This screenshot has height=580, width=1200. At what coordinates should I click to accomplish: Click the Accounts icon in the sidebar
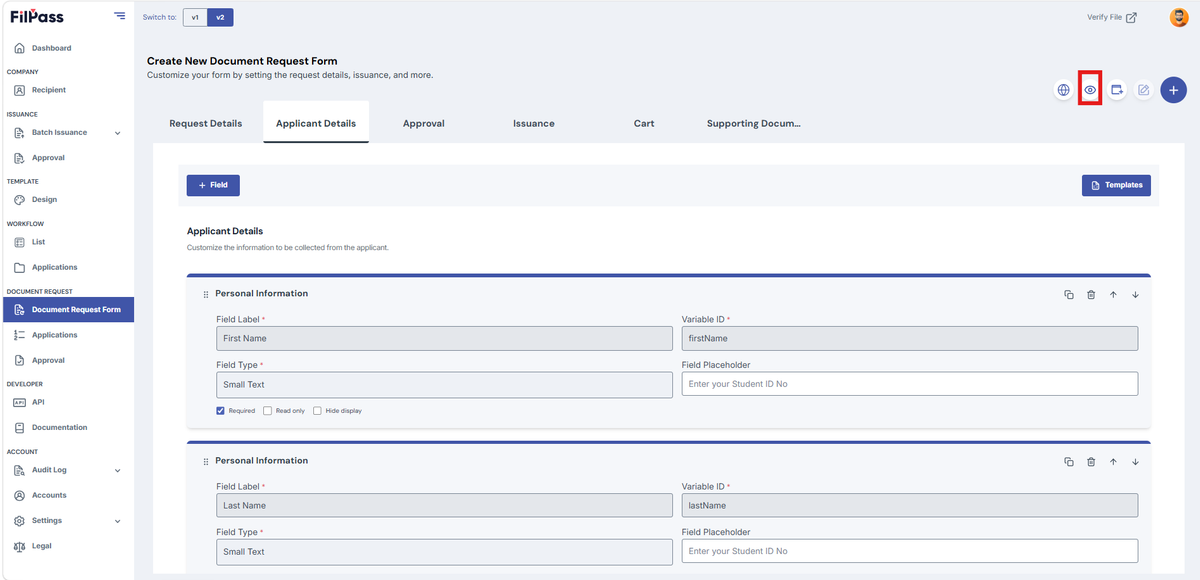20,495
